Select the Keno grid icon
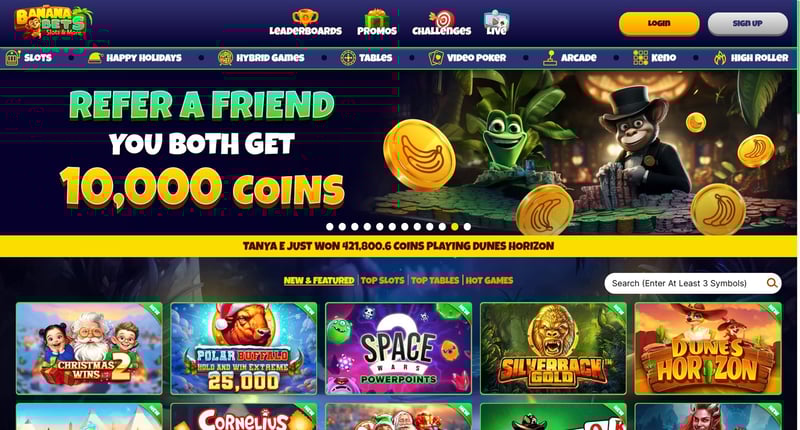The height and width of the screenshot is (430, 800). point(640,58)
